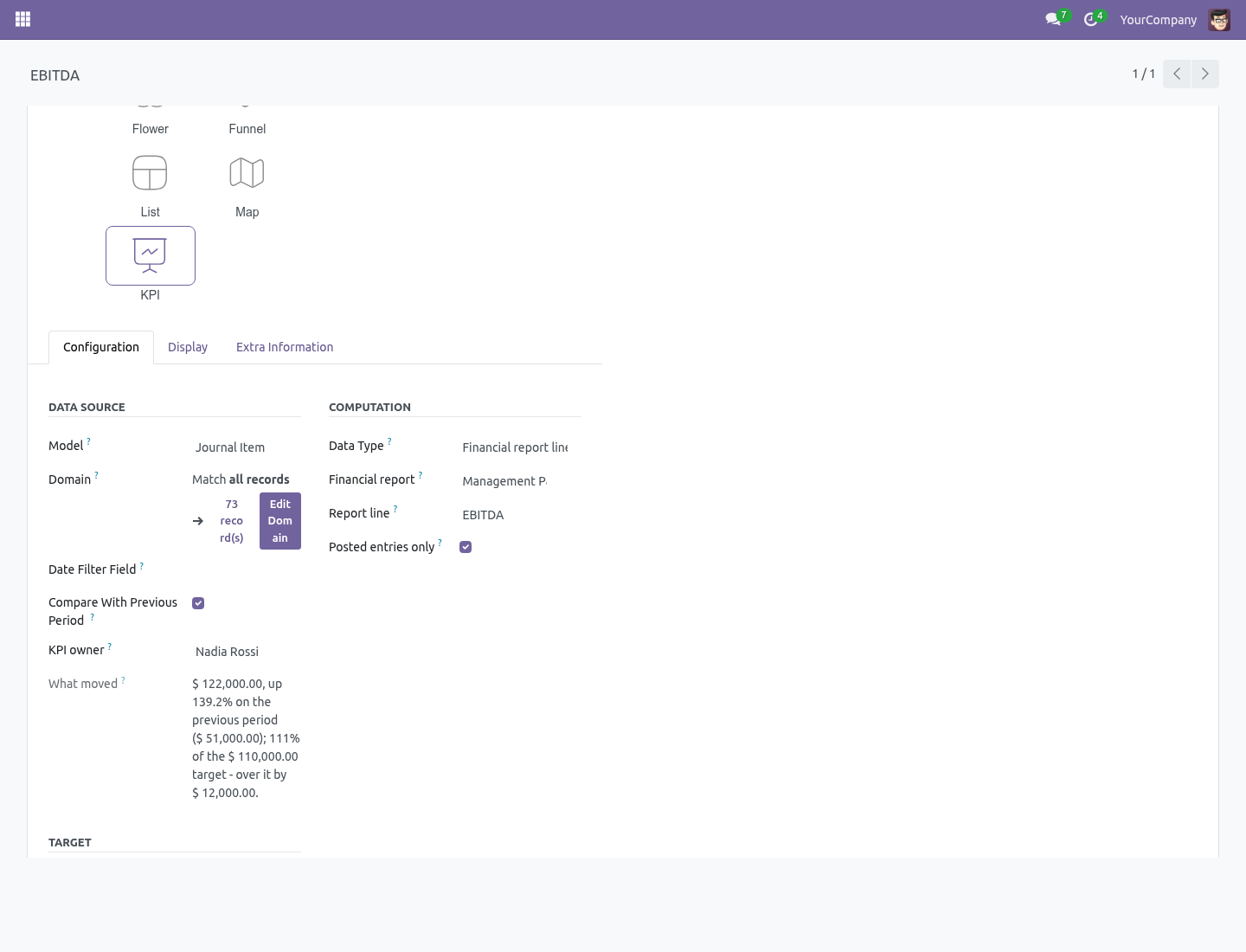The height and width of the screenshot is (952, 1246).
Task: Show the Report line help tooltip
Action: [x=395, y=509]
